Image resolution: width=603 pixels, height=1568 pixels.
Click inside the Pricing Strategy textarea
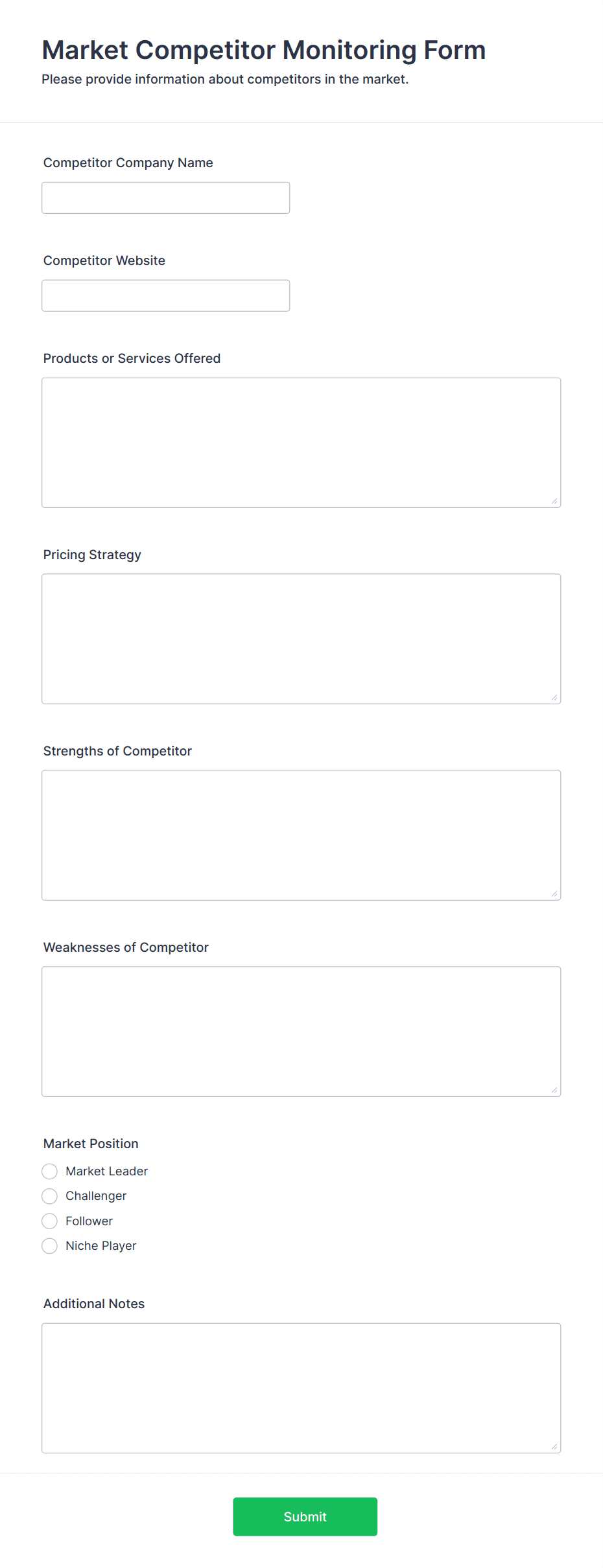pyautogui.click(x=301, y=639)
